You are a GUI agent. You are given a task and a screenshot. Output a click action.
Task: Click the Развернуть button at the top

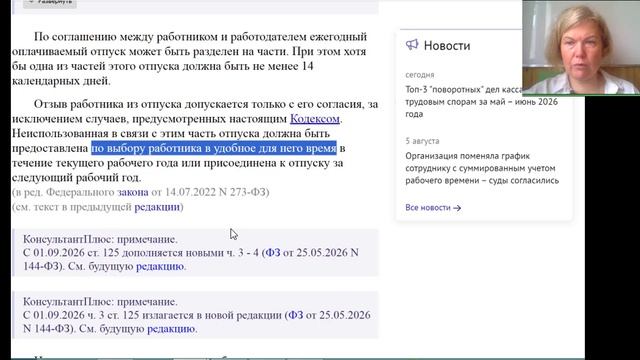tap(50, 2)
